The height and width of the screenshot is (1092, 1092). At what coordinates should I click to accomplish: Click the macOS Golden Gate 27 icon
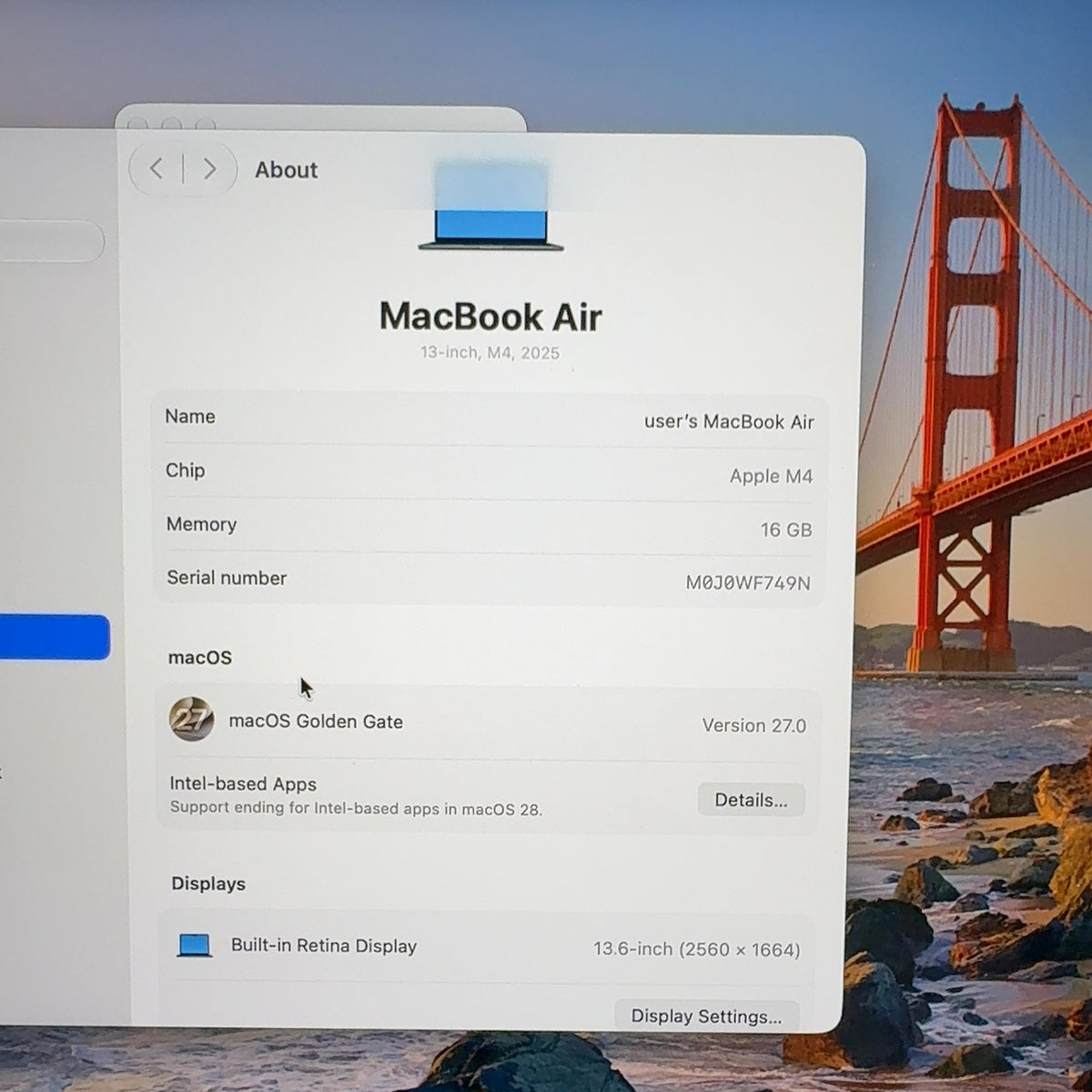[191, 719]
